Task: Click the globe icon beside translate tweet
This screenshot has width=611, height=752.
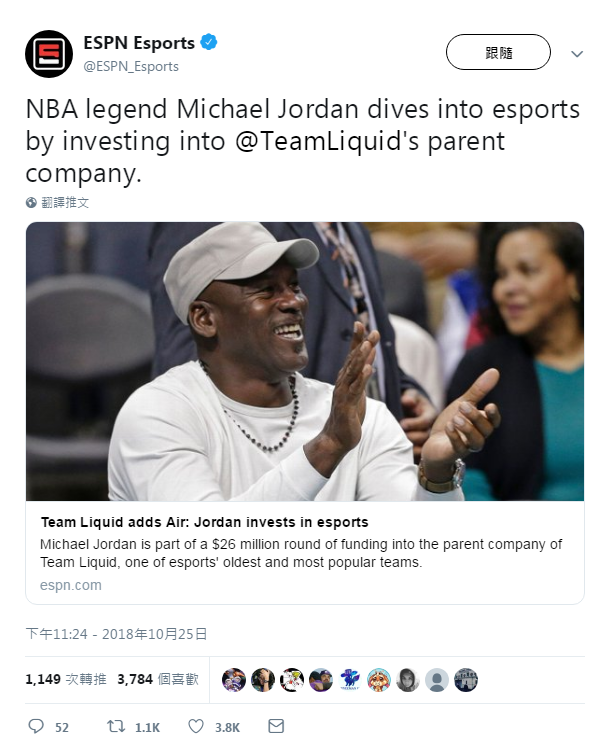Action: [x=32, y=202]
